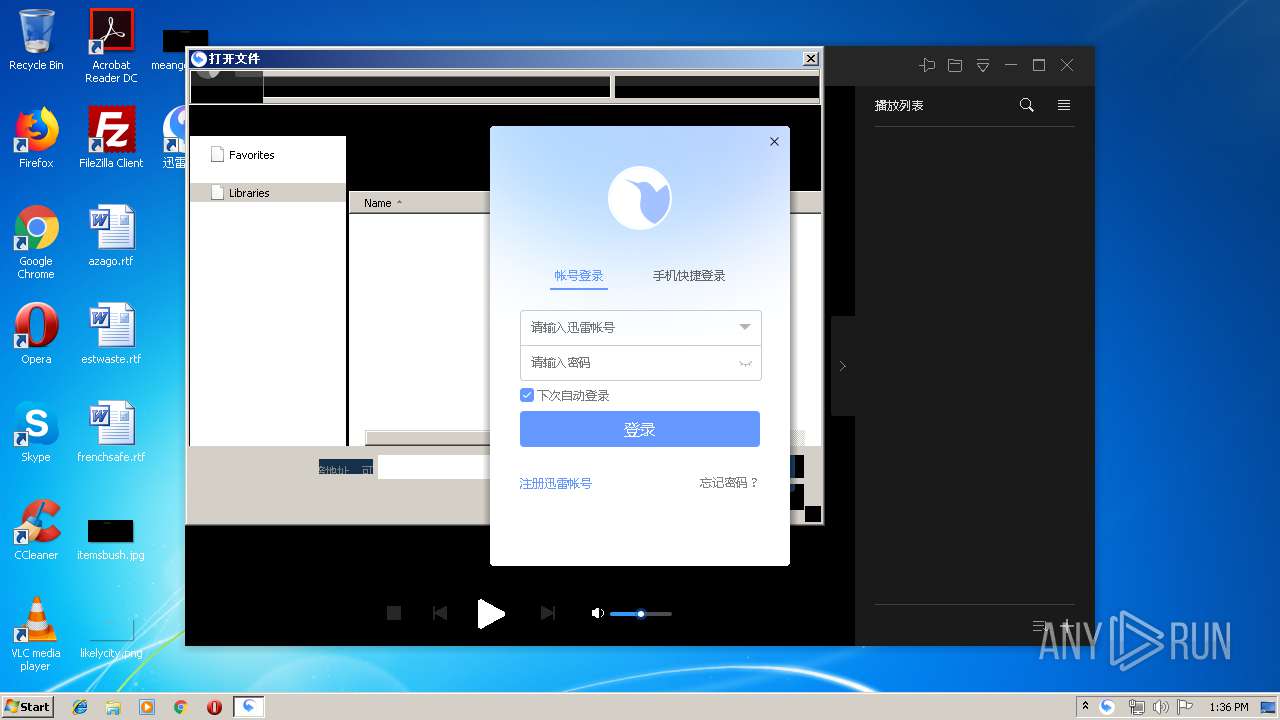This screenshot has width=1280, height=720.
Task: Expand the account history dropdown arrow
Action: pos(745,327)
